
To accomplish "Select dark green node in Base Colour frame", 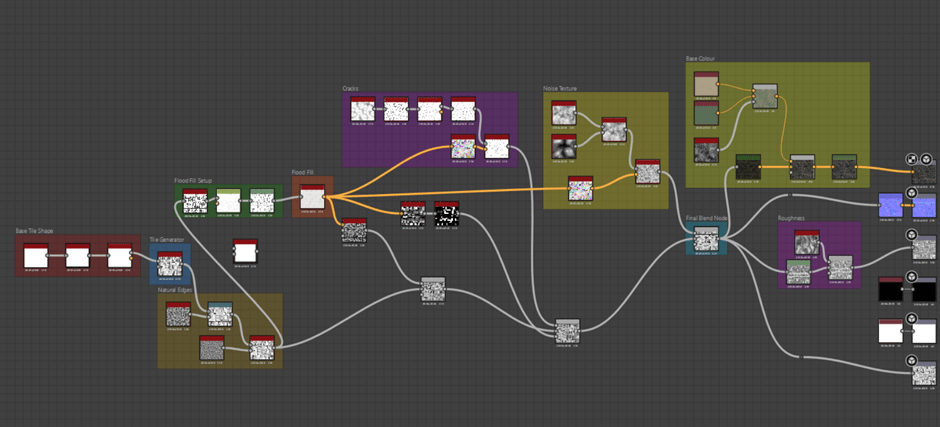I will pos(748,167).
